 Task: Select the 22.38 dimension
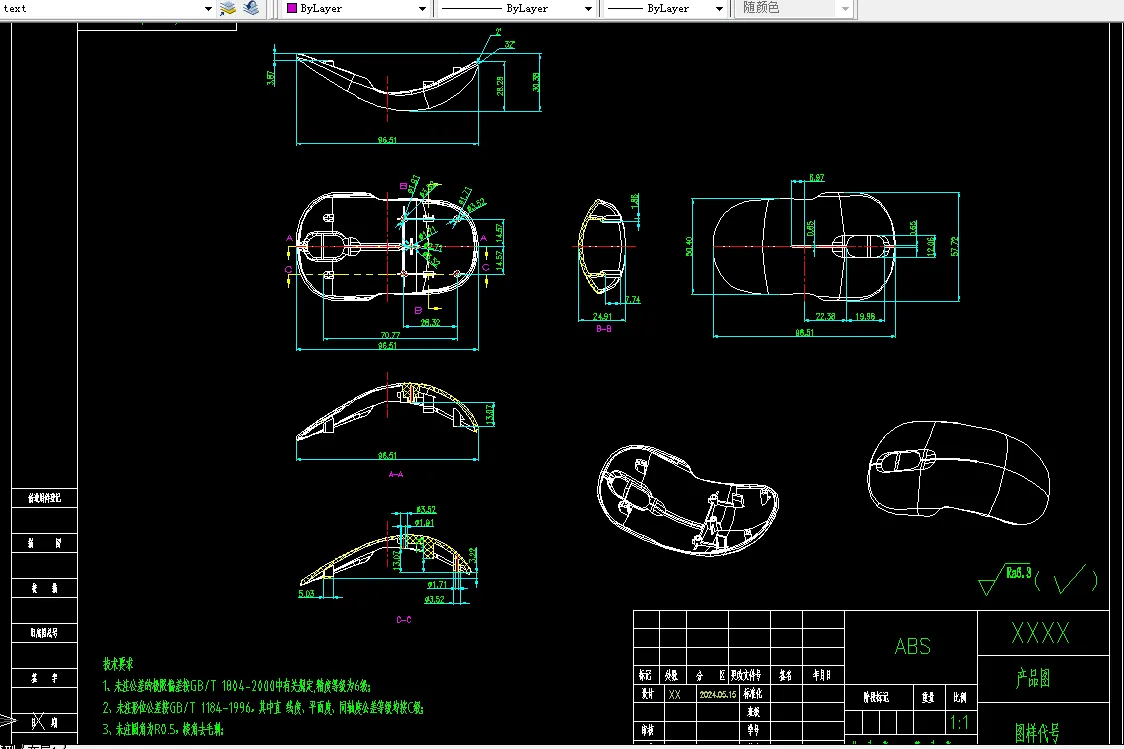[825, 316]
